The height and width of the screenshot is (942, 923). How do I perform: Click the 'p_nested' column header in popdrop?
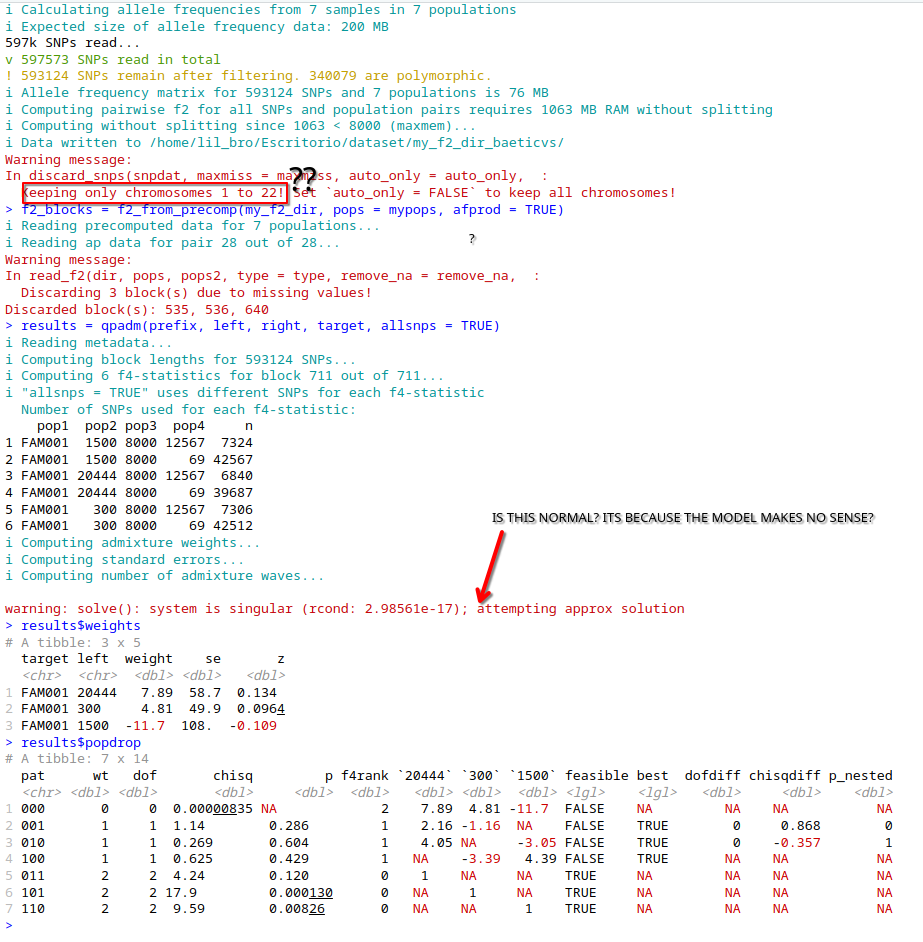click(861, 776)
